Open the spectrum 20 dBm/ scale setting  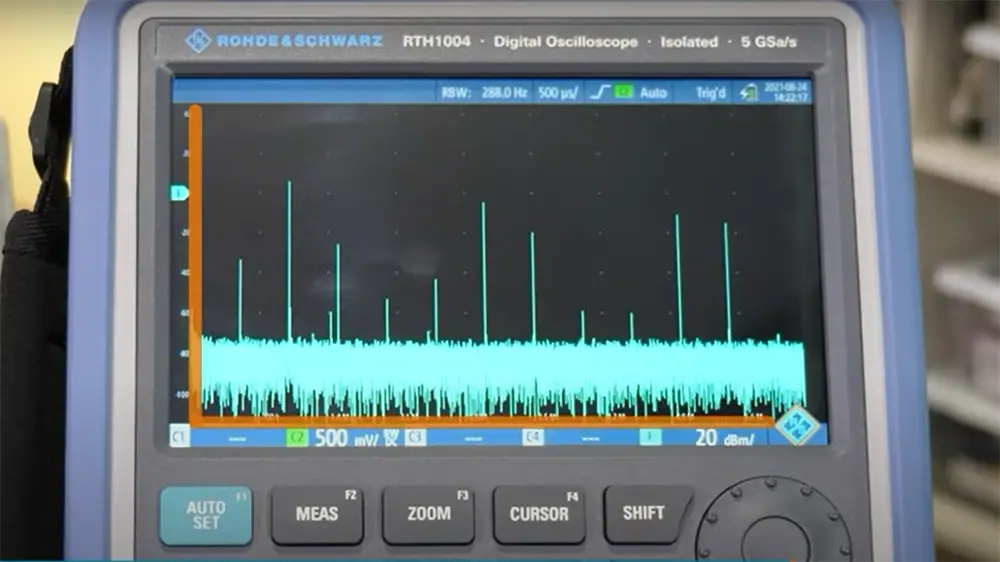coord(724,438)
